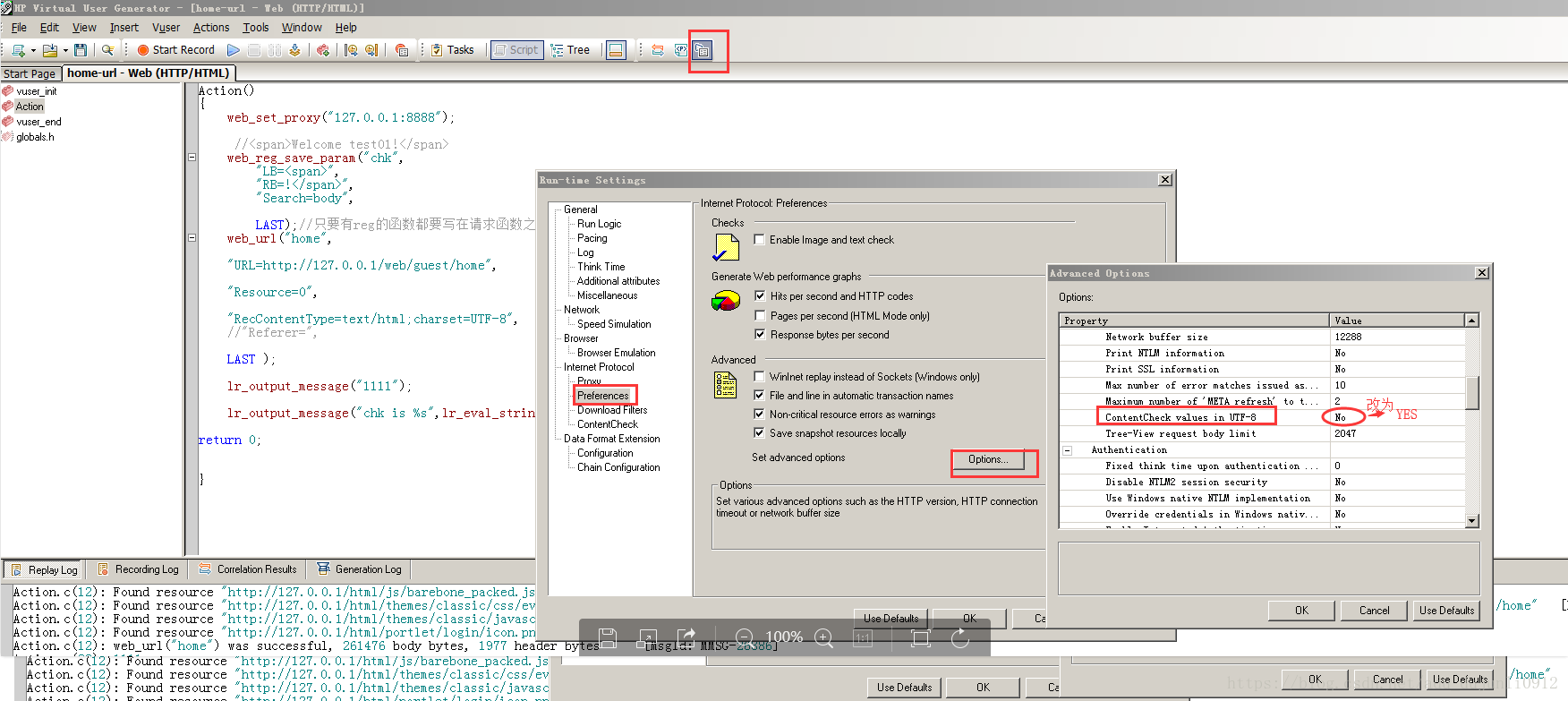Click the rotate overlay icon
This screenshot has width=1568, height=701.
point(959,637)
